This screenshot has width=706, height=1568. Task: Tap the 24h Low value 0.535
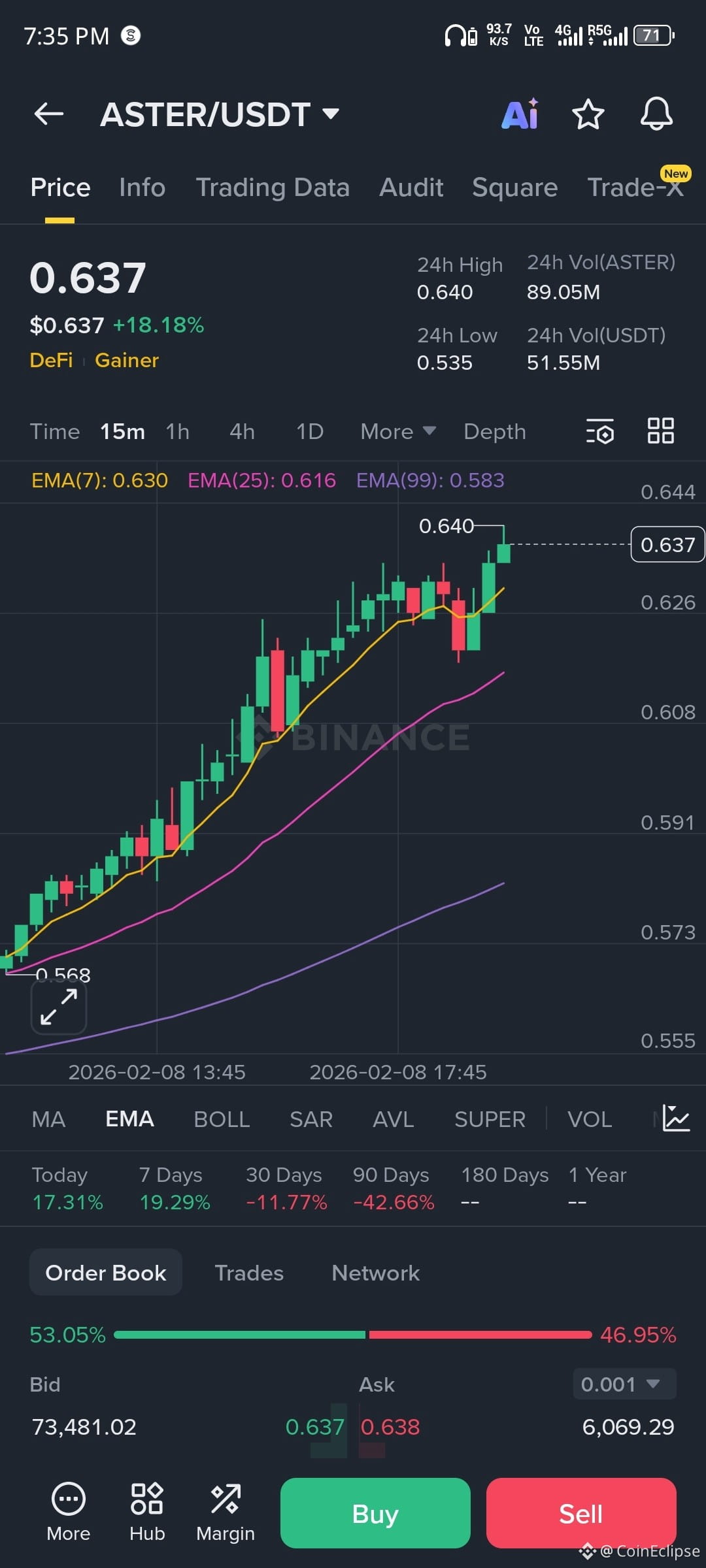point(445,363)
